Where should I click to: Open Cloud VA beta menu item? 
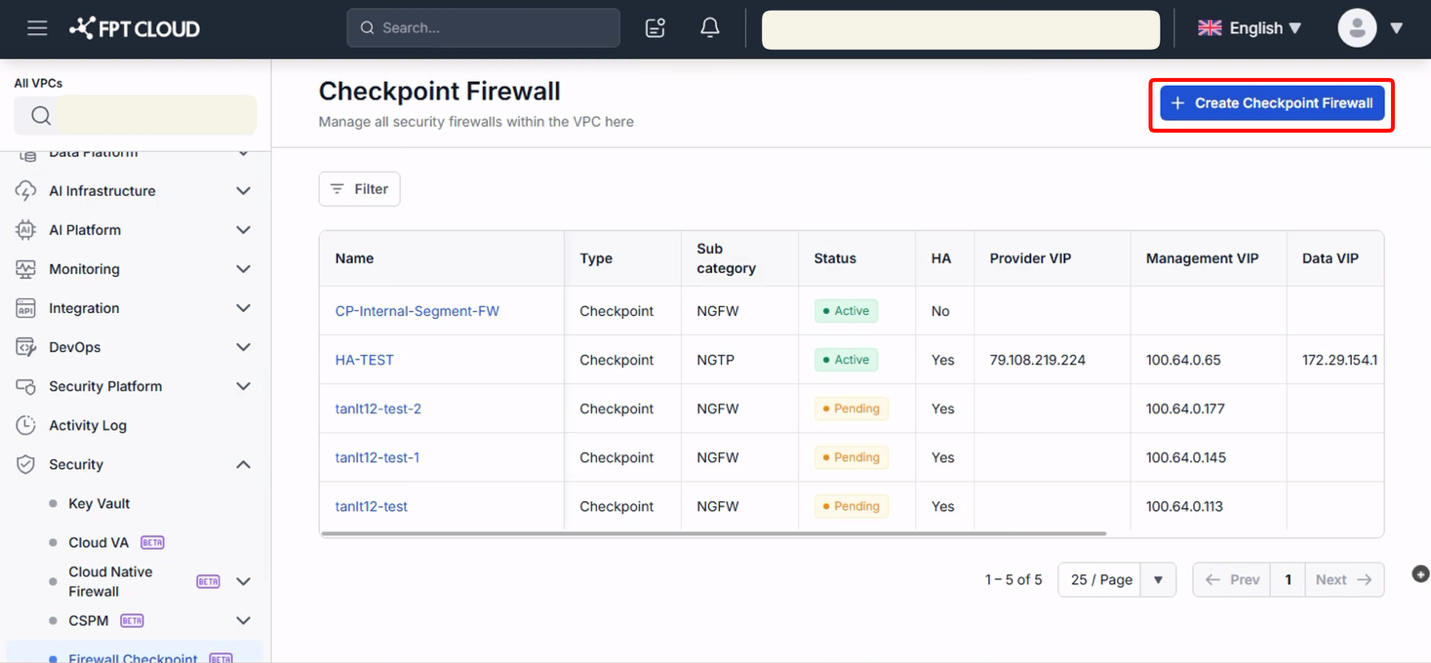pos(98,542)
